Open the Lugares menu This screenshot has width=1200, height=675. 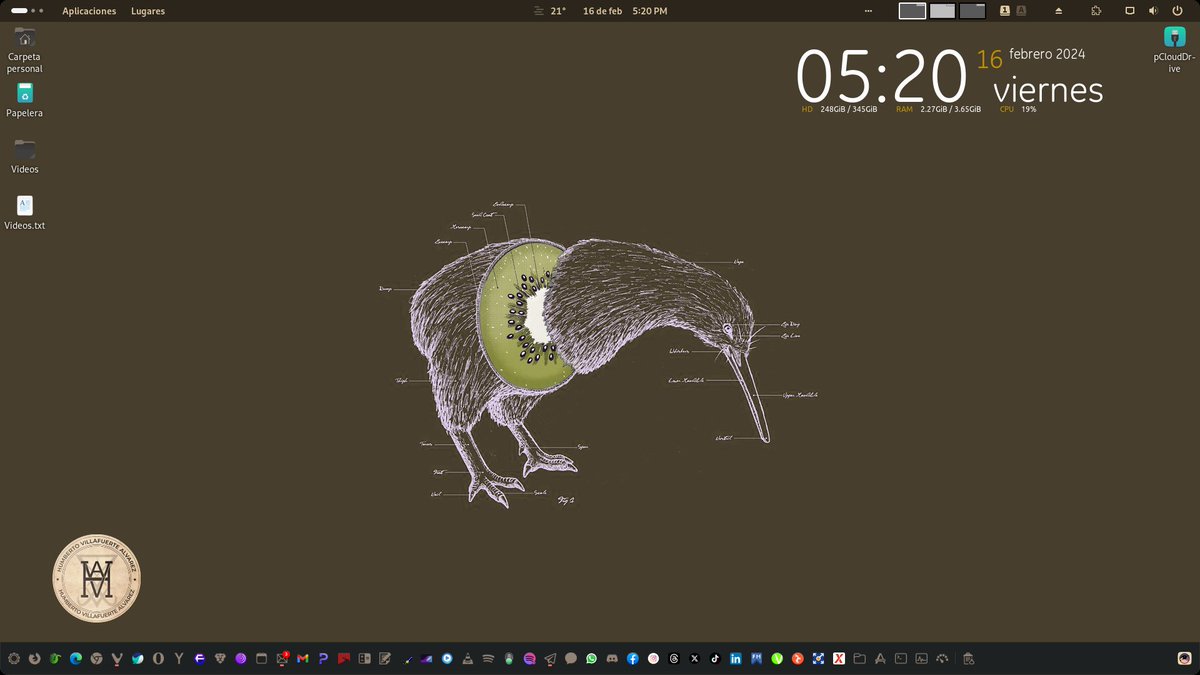[148, 11]
